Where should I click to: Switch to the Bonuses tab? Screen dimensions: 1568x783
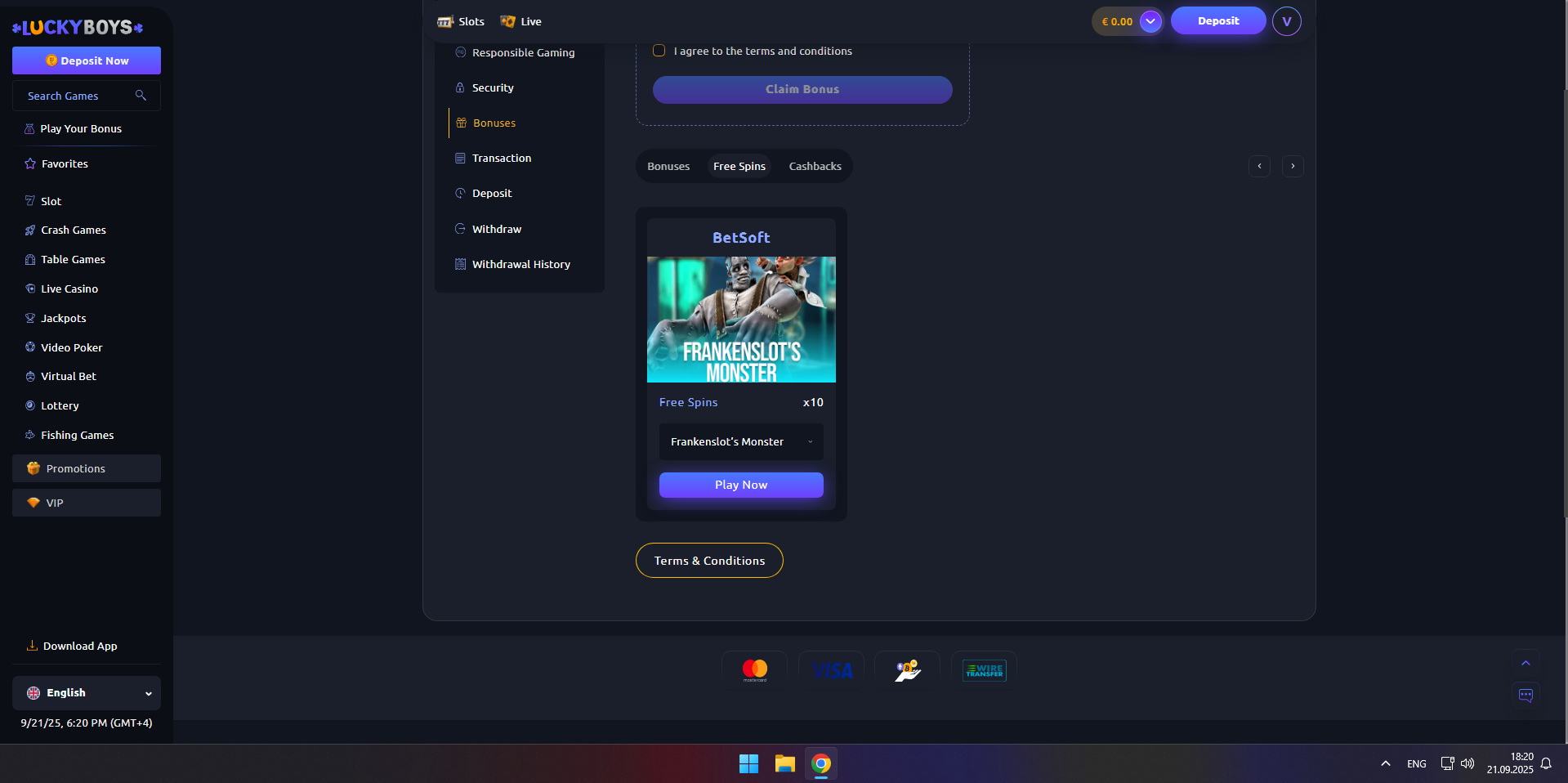coord(668,167)
